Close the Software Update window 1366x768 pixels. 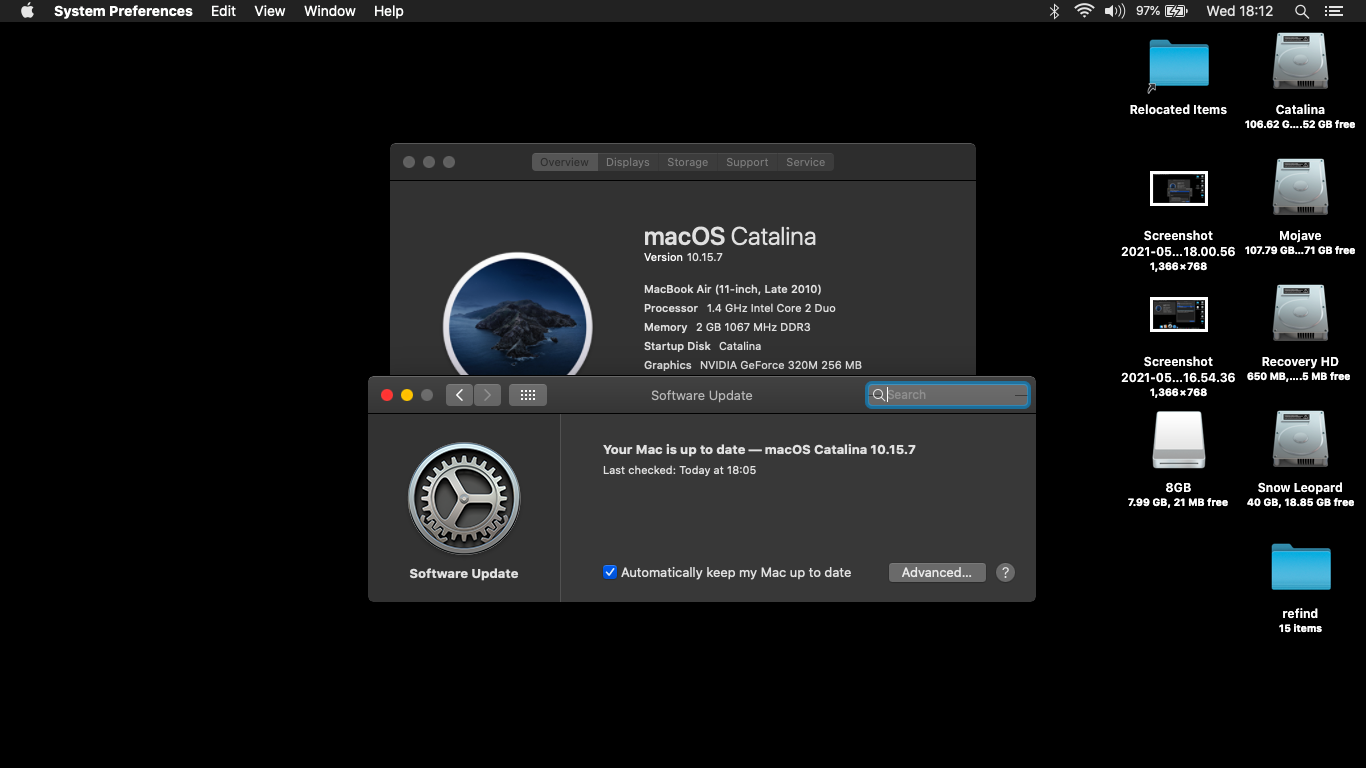pyautogui.click(x=387, y=395)
